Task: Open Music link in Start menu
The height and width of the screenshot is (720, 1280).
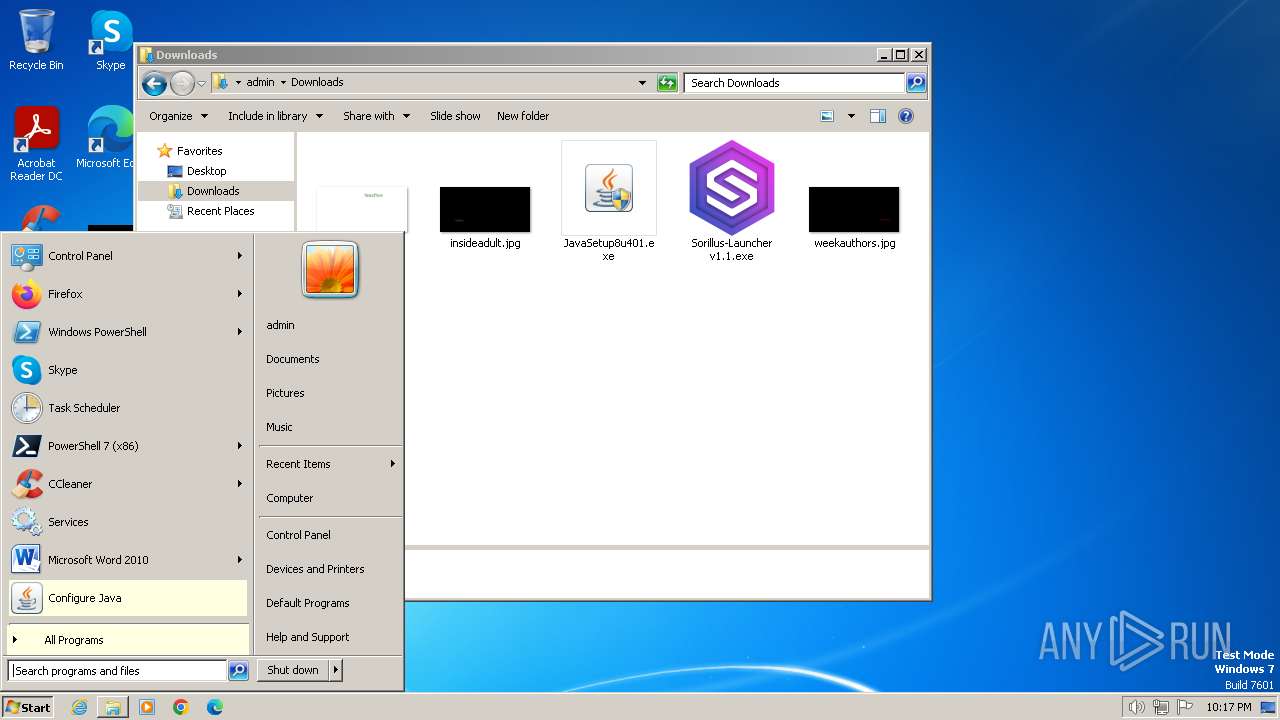Action: [x=279, y=427]
